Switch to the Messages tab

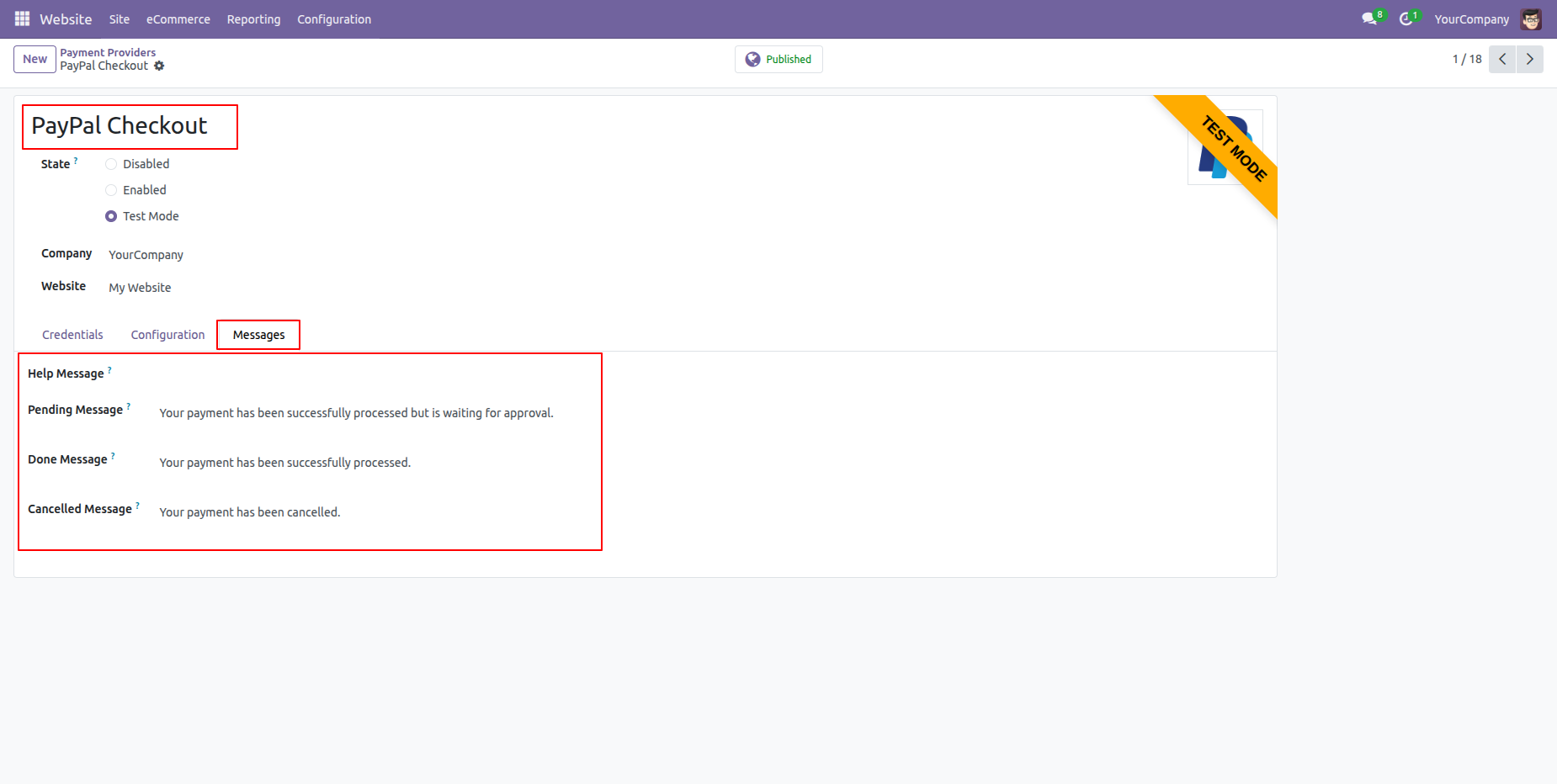[x=259, y=335]
